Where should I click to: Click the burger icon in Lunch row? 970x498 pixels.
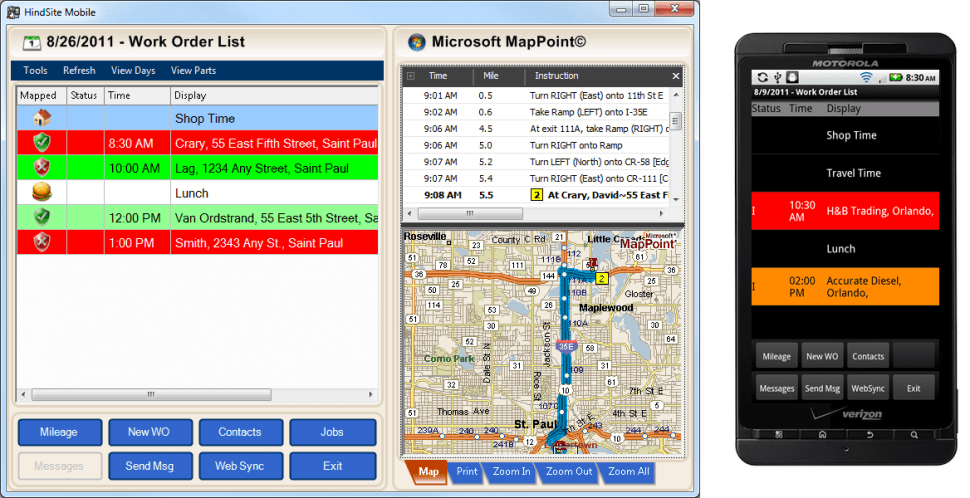41,192
